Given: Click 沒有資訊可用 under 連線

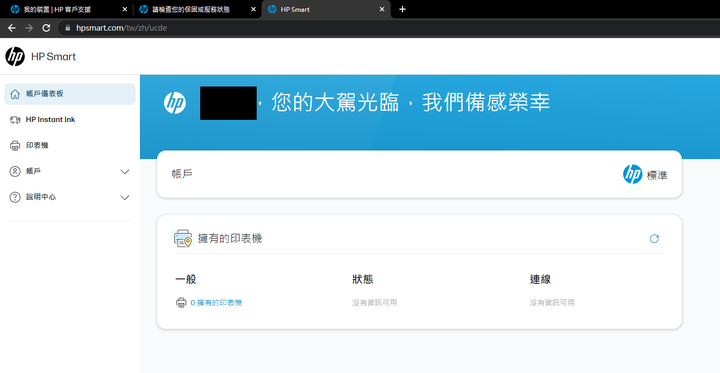Looking at the screenshot, I should click(x=552, y=303).
